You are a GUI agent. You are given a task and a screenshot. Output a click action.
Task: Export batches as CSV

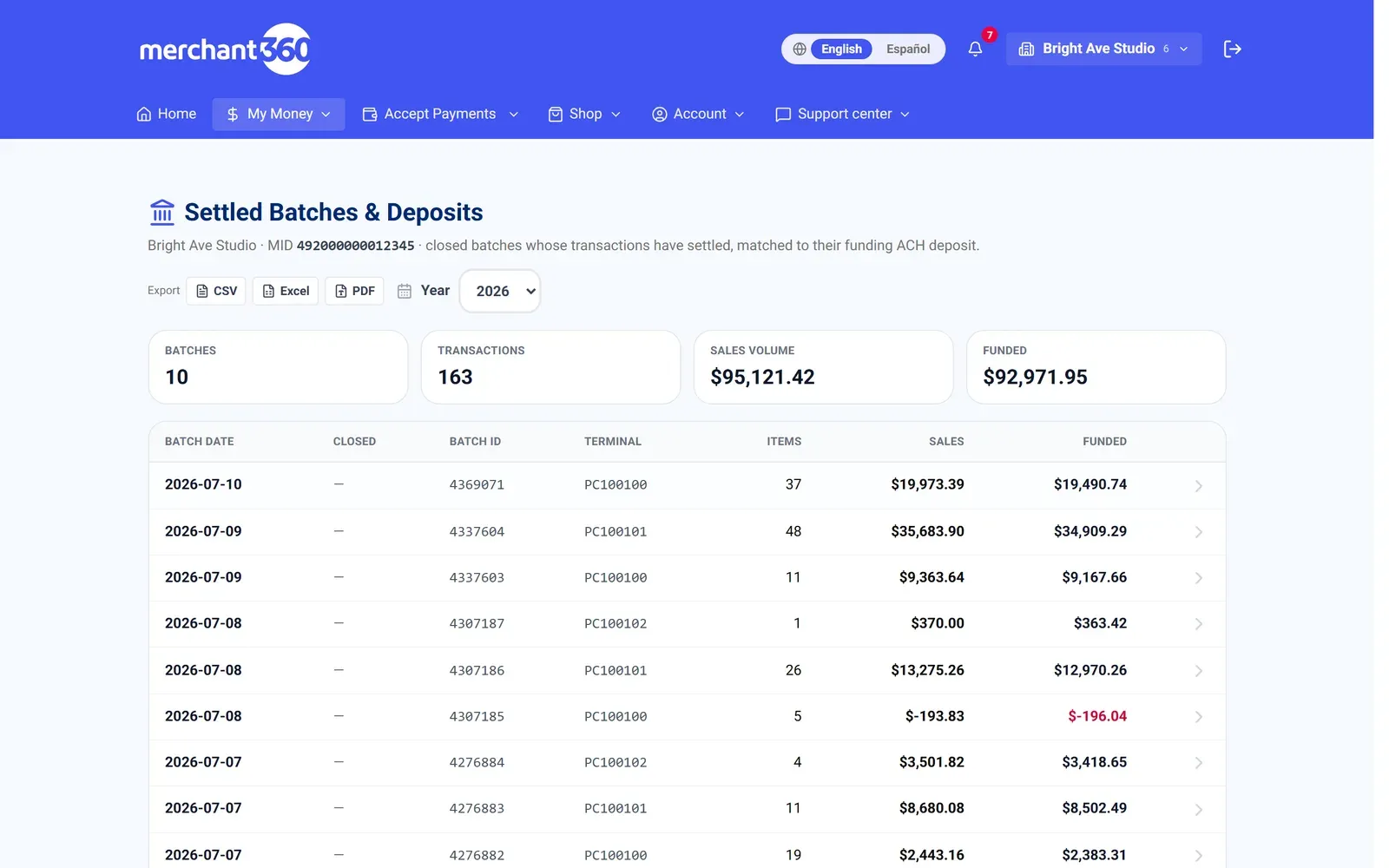[216, 291]
